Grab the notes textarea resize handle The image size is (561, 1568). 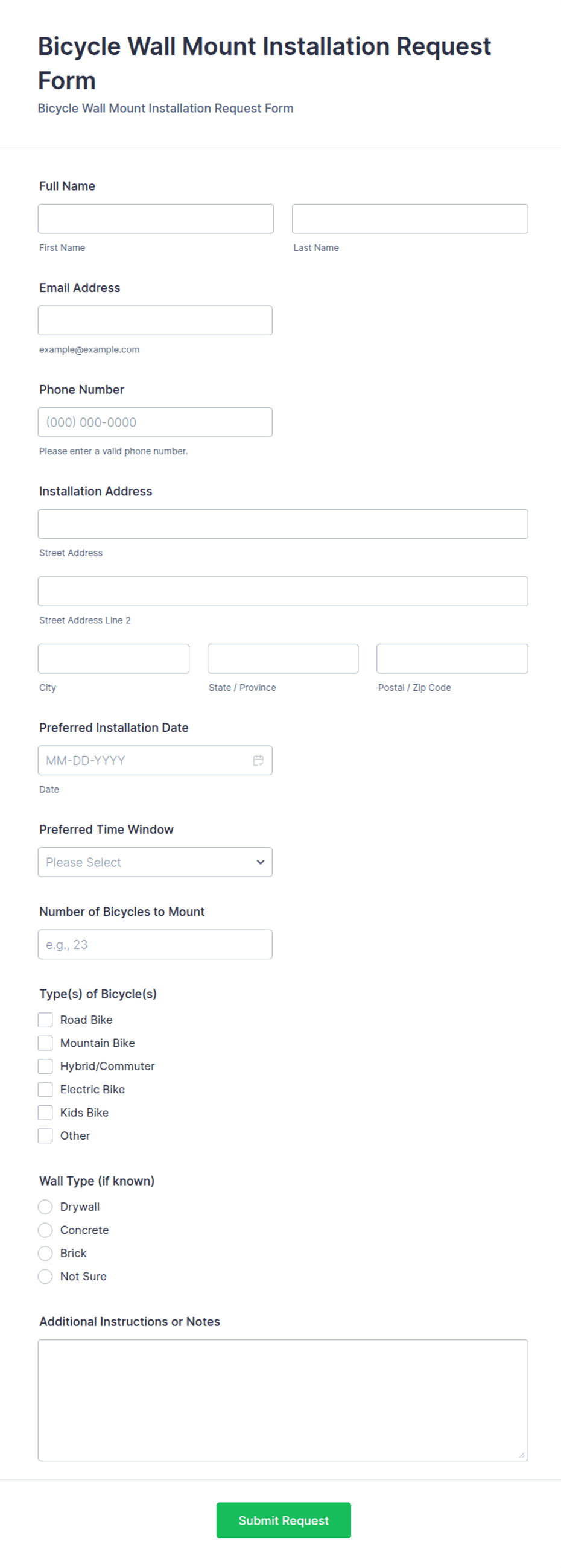[522, 1455]
